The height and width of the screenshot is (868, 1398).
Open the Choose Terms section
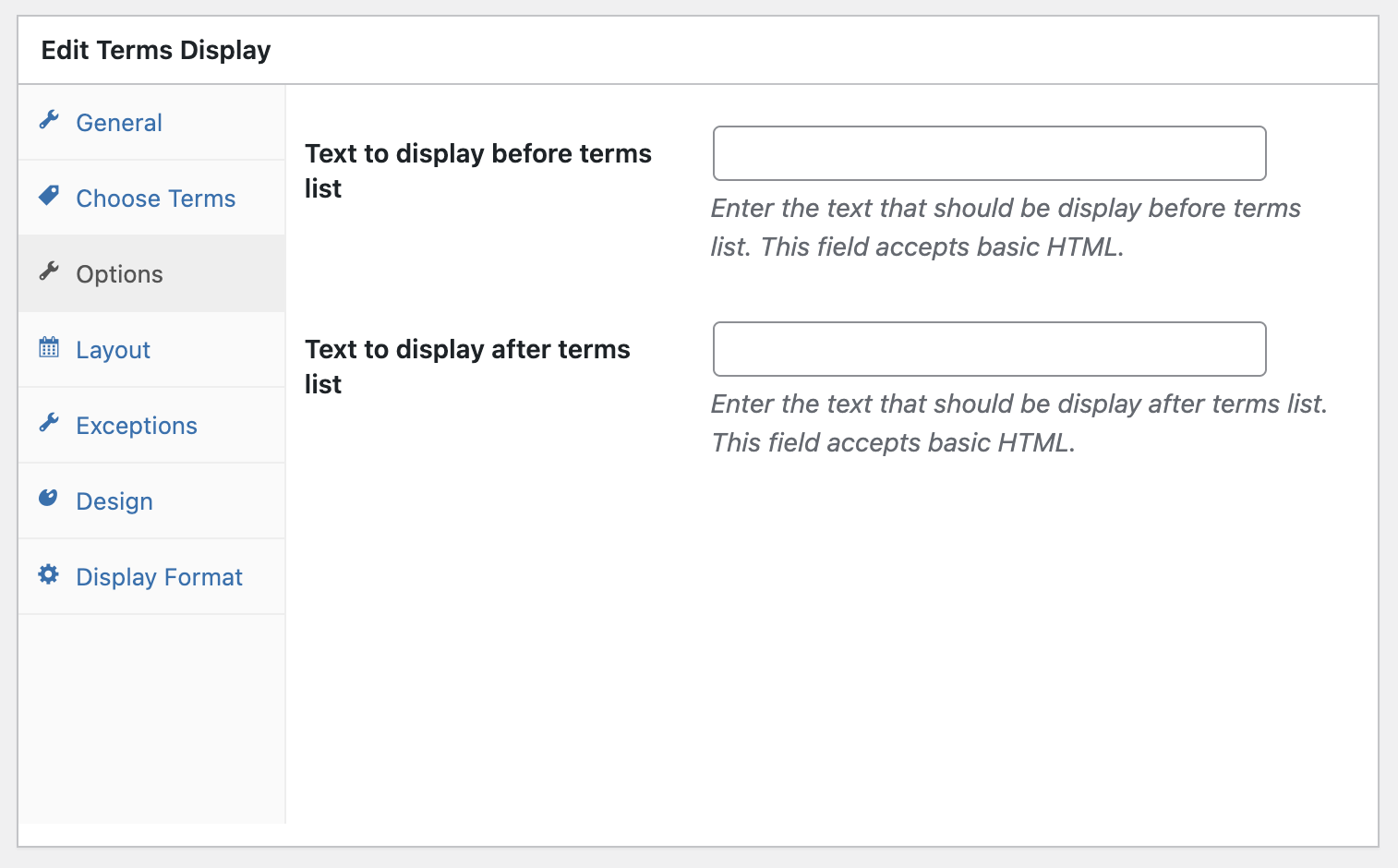(155, 198)
